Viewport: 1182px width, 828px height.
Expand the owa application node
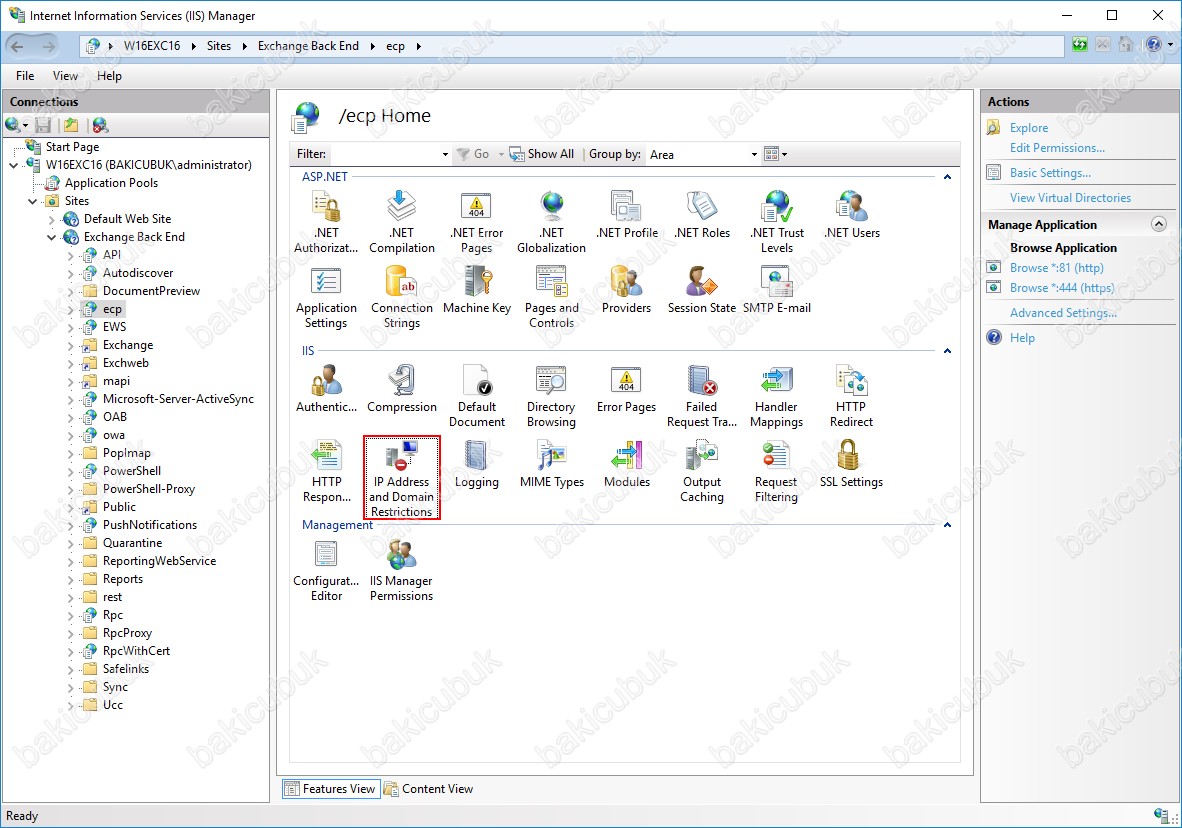(71, 436)
